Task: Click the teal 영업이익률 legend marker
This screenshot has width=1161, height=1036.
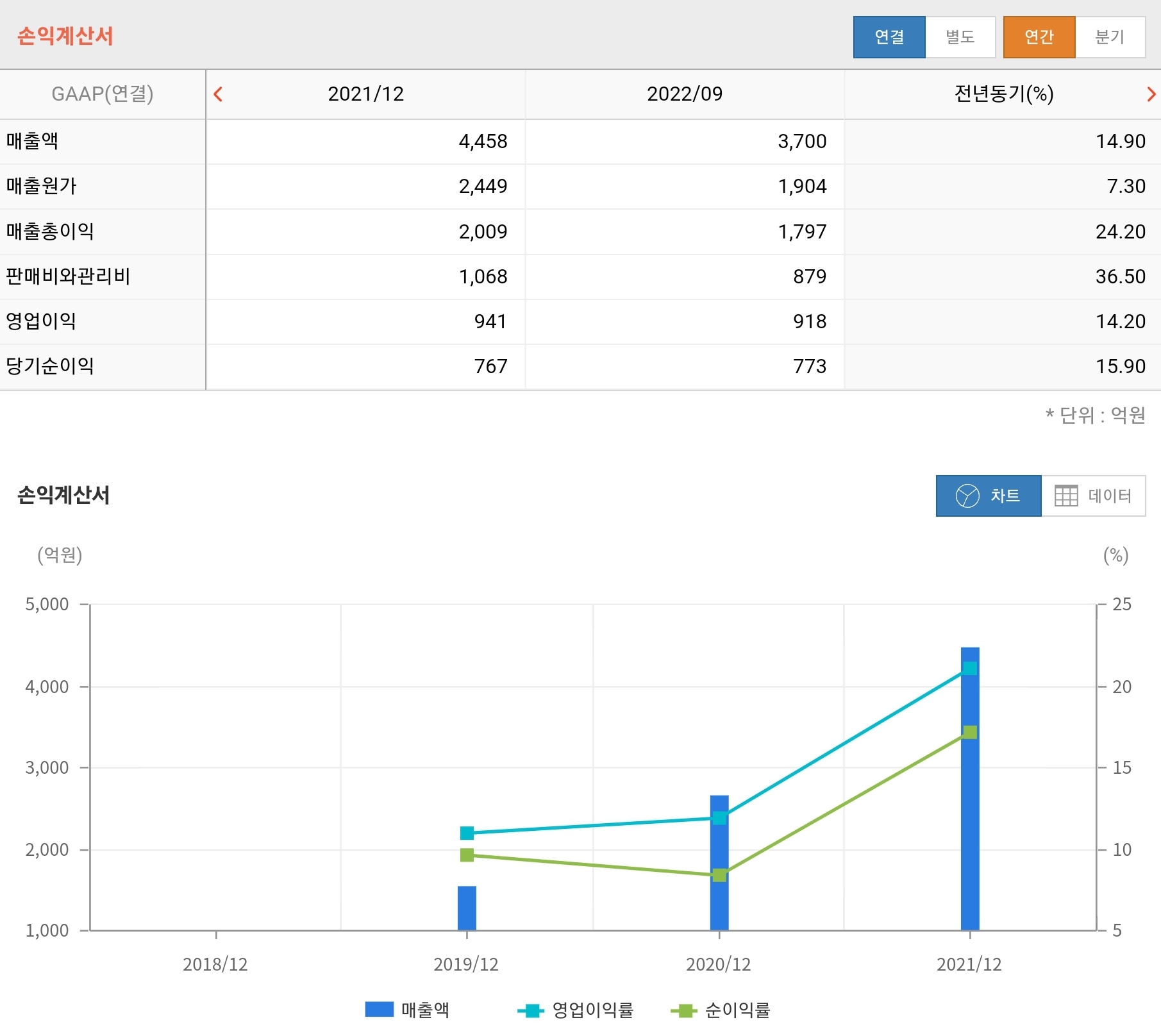Action: (x=531, y=1011)
